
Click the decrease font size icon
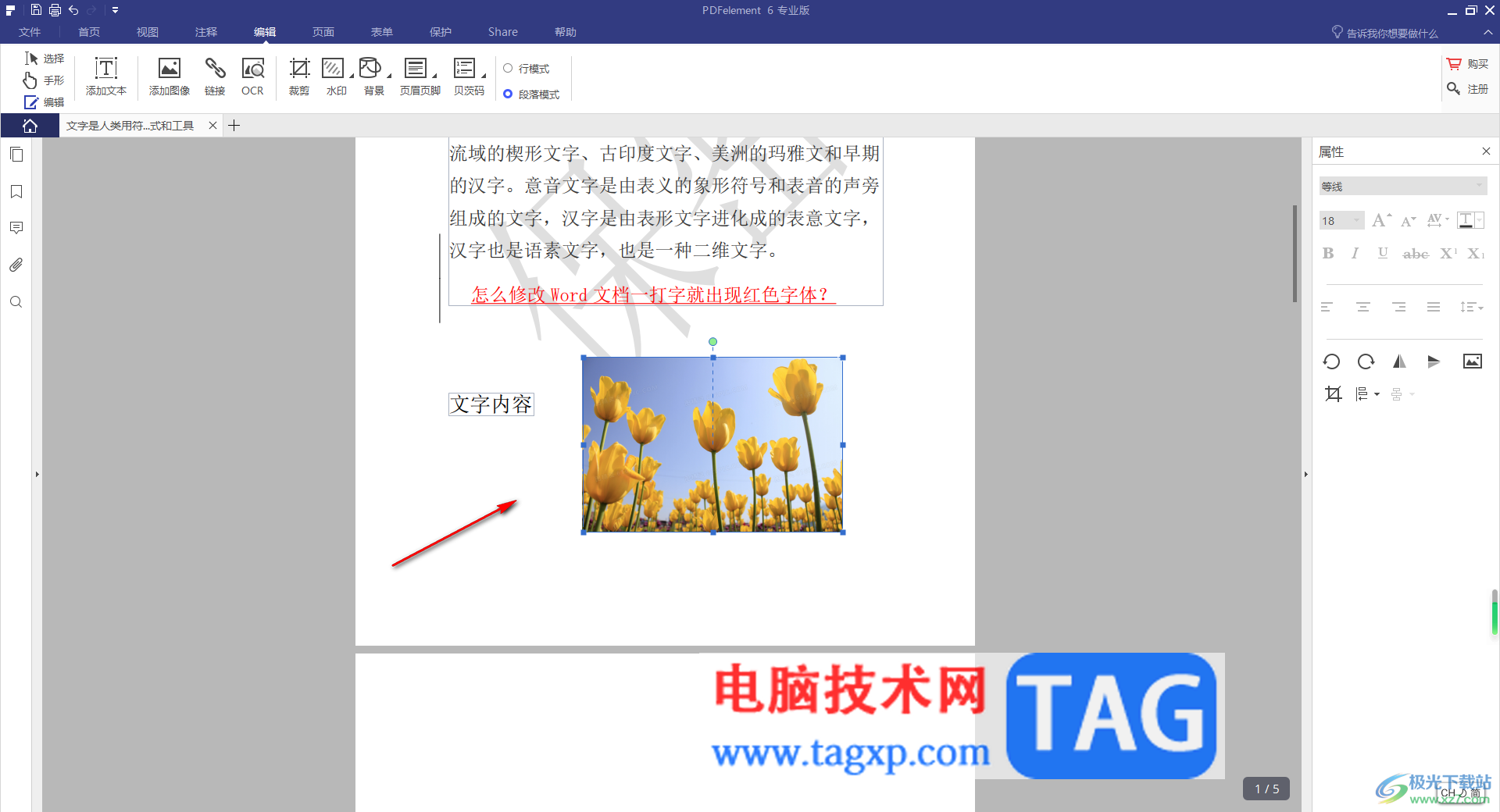1408,221
